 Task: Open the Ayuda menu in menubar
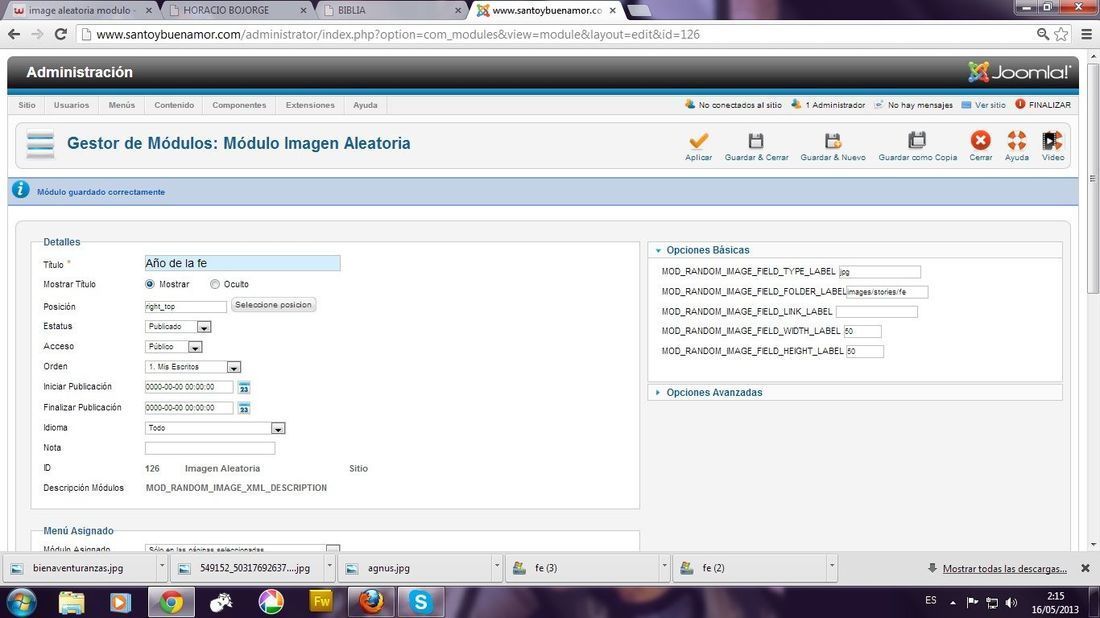pyautogui.click(x=365, y=105)
